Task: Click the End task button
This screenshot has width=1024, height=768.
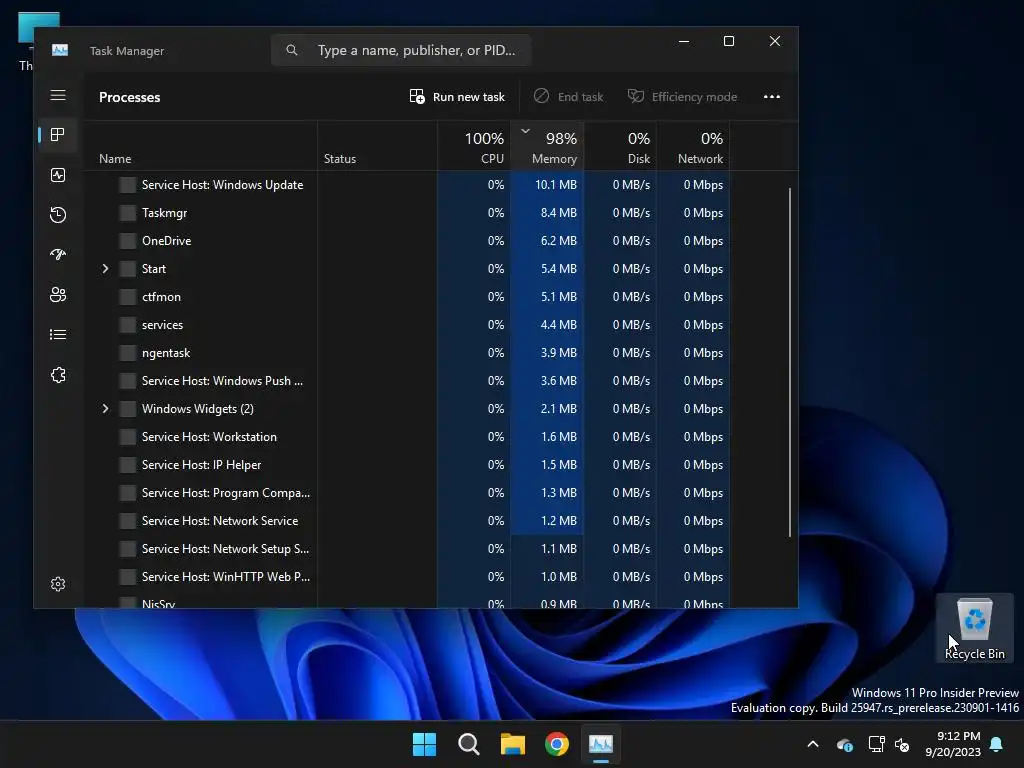Action: point(568,97)
